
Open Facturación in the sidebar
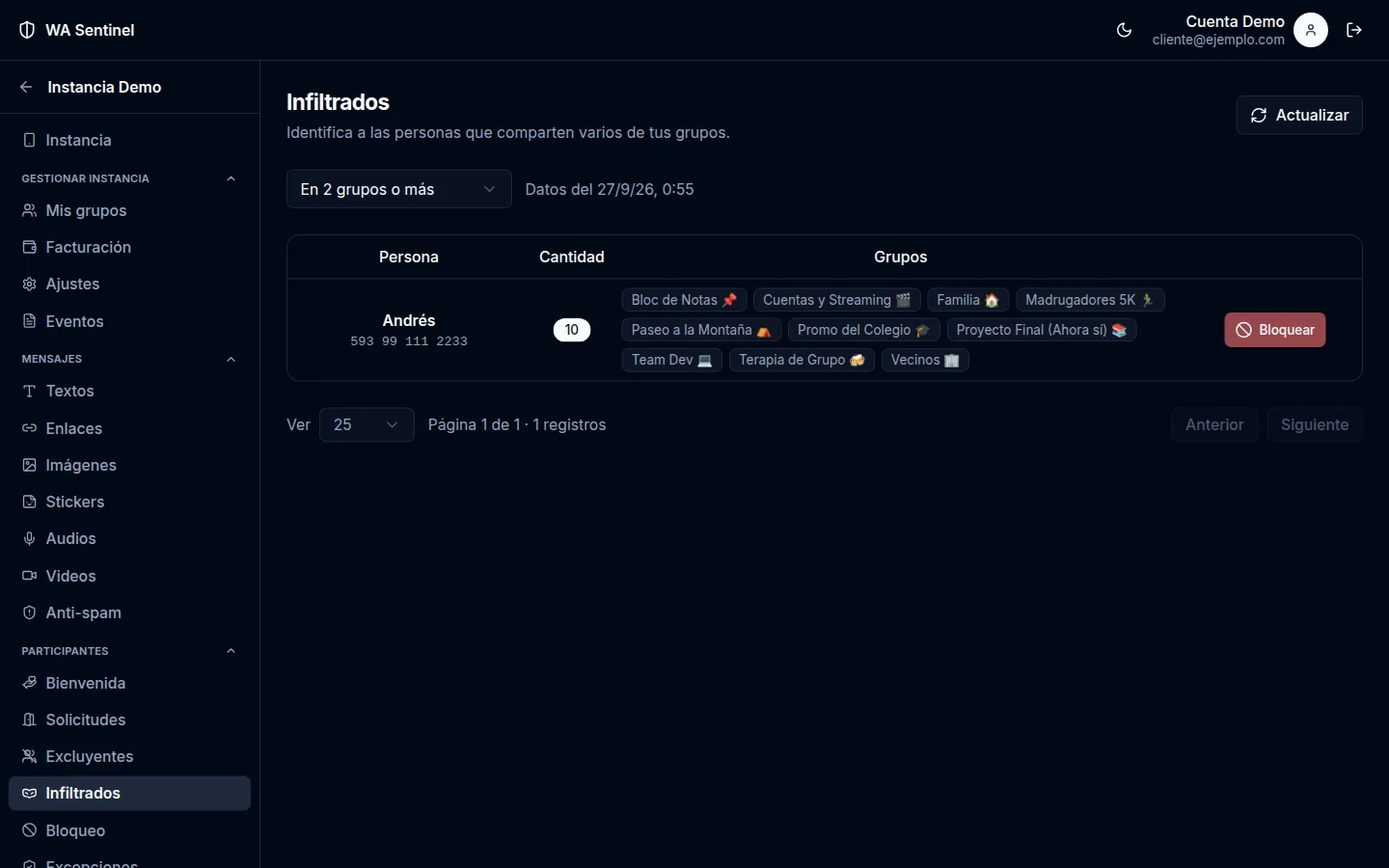[129, 247]
